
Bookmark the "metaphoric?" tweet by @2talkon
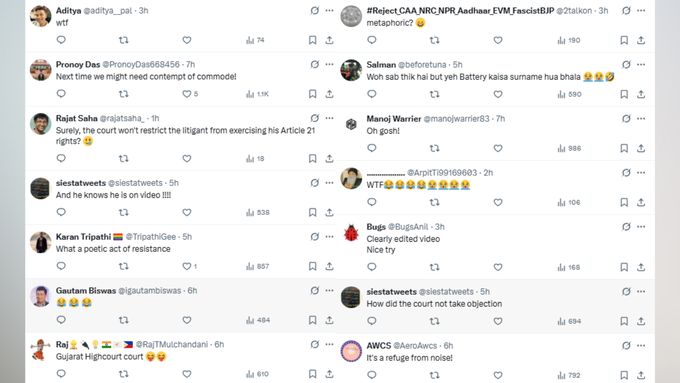pyautogui.click(x=624, y=40)
